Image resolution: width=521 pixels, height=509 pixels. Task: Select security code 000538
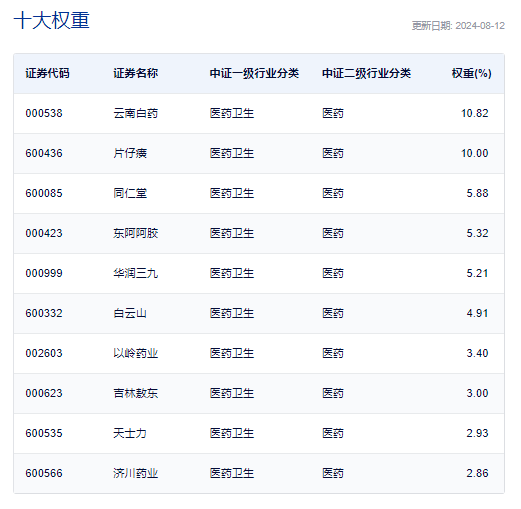44,113
